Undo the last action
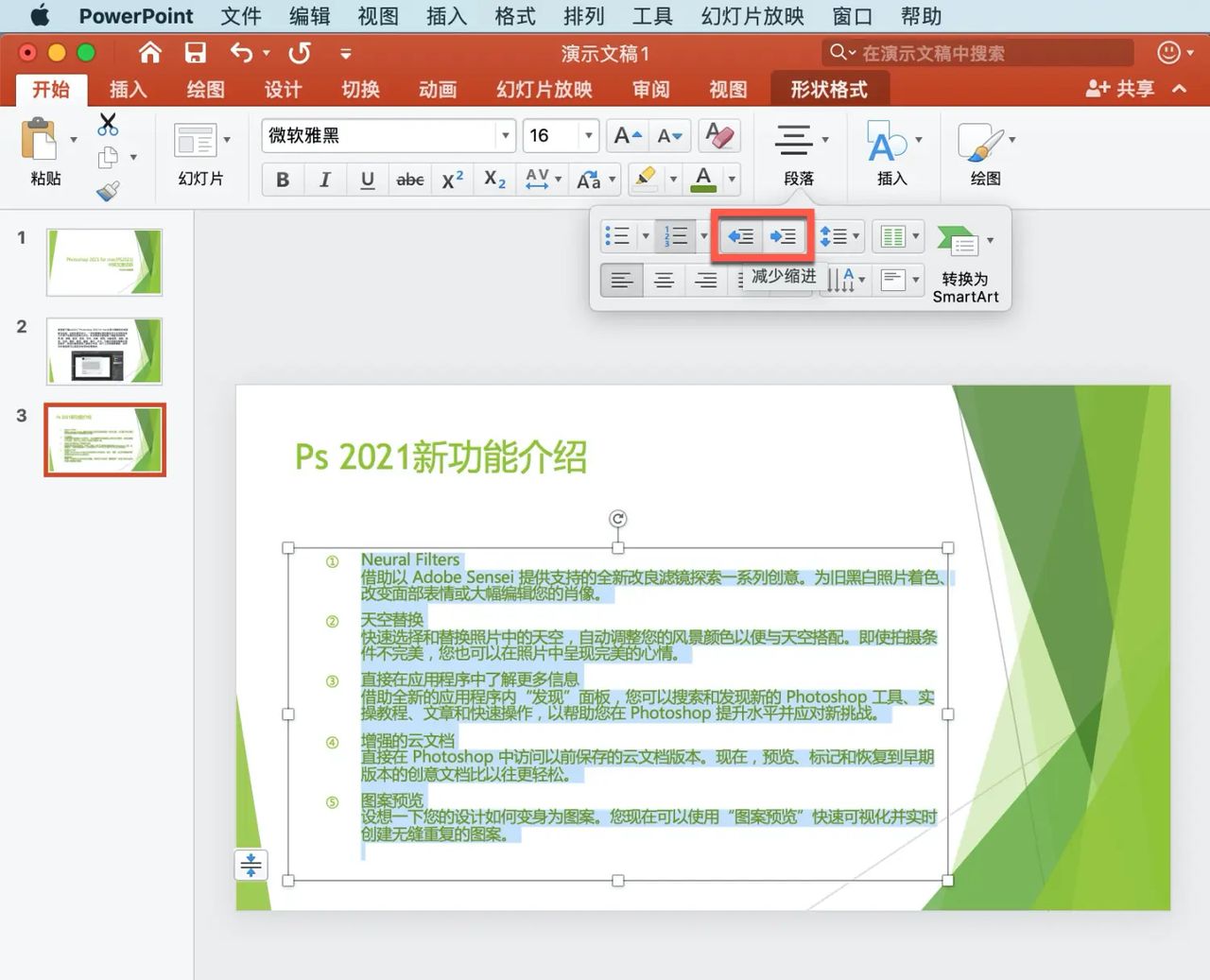The height and width of the screenshot is (980, 1210). click(241, 53)
